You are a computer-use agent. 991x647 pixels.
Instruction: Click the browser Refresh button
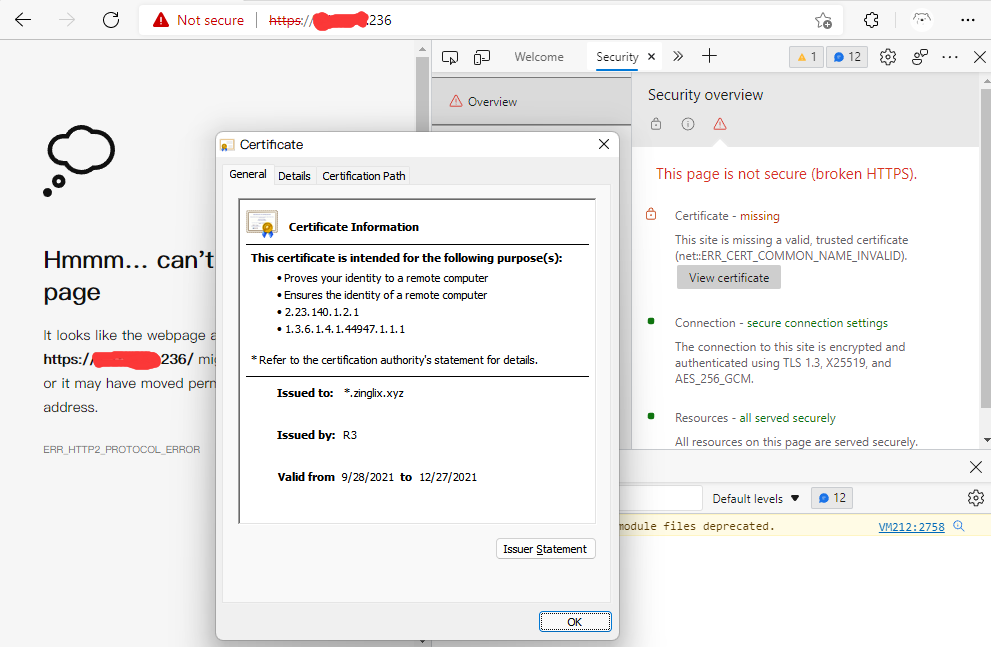tap(111, 20)
